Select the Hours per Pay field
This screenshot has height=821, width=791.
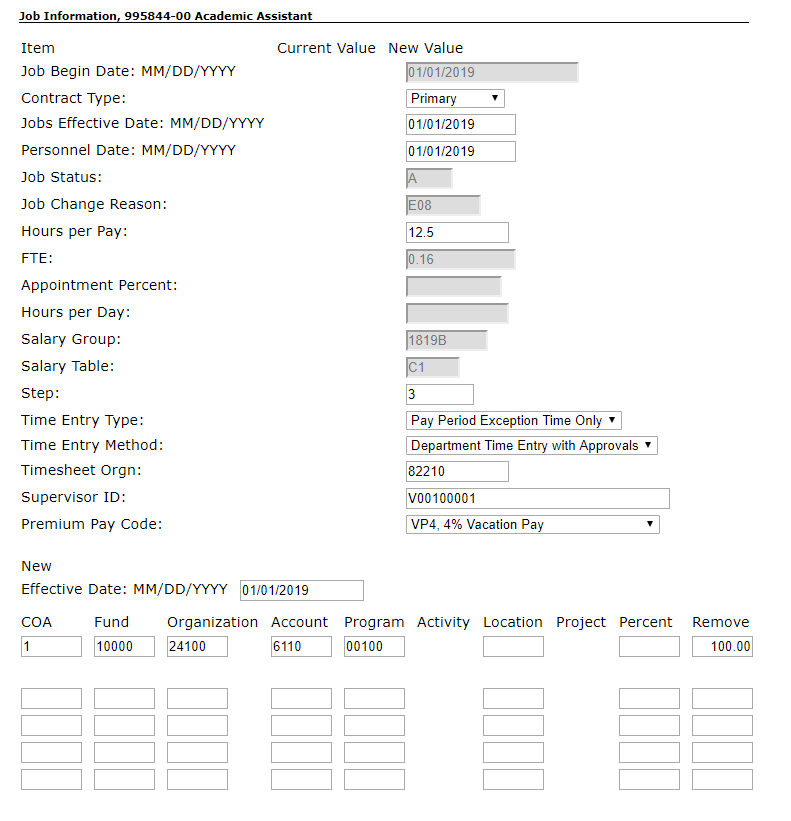click(456, 232)
